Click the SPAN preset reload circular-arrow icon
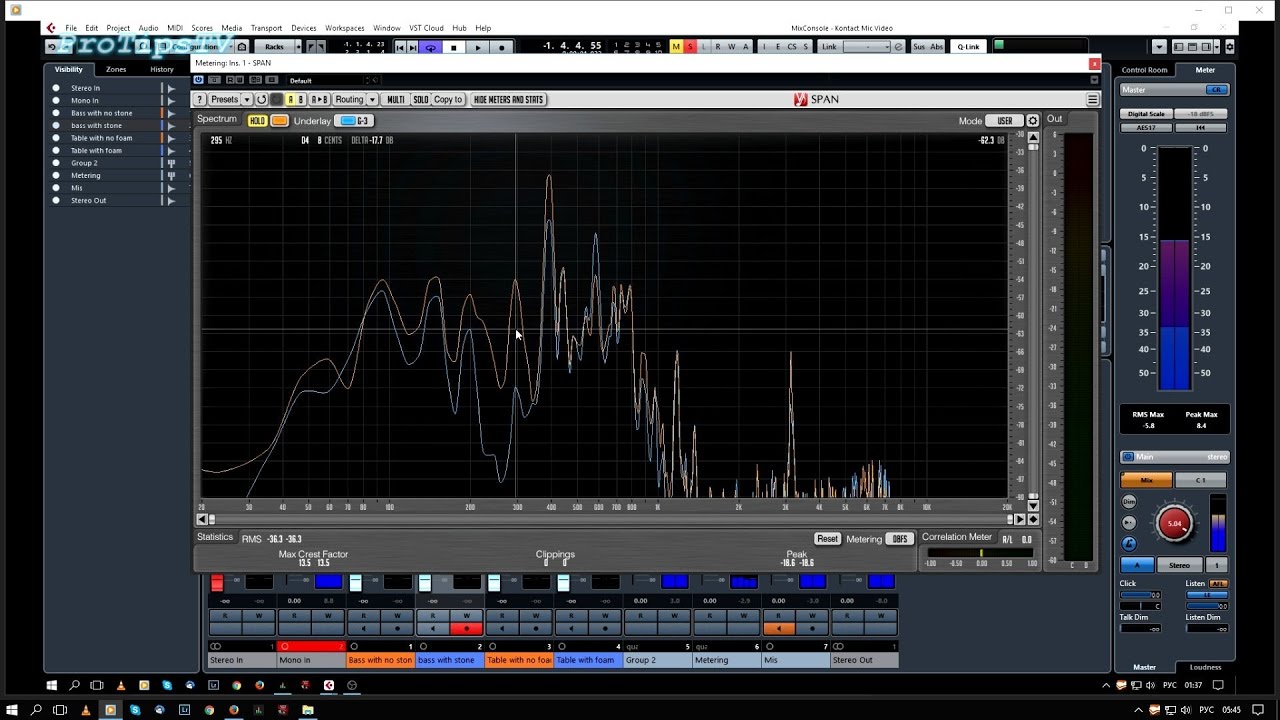The image size is (1280, 720). click(x=262, y=99)
